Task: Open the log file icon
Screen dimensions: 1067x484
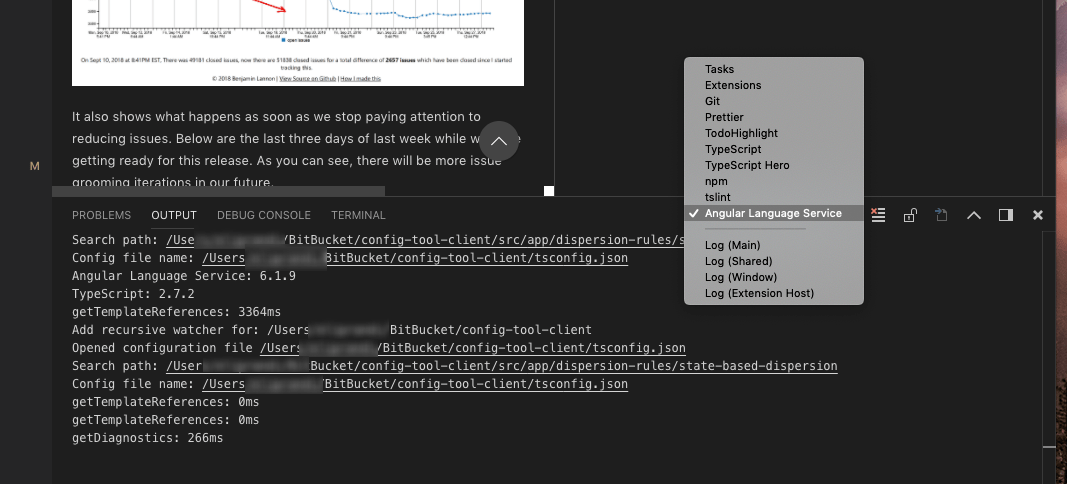Action: pos(941,215)
